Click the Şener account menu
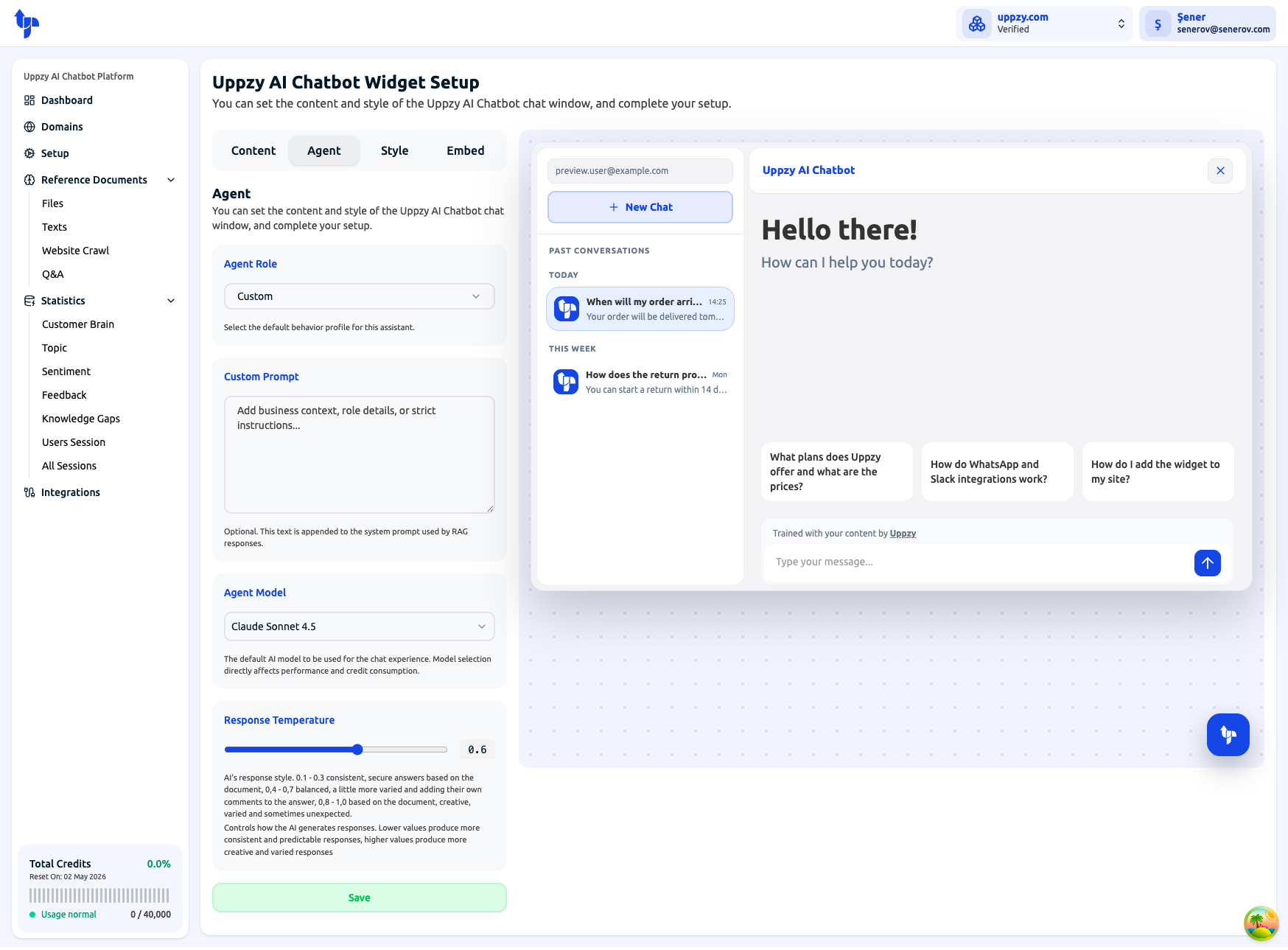Screen dimensions: 1288x950 (x=1208, y=24)
